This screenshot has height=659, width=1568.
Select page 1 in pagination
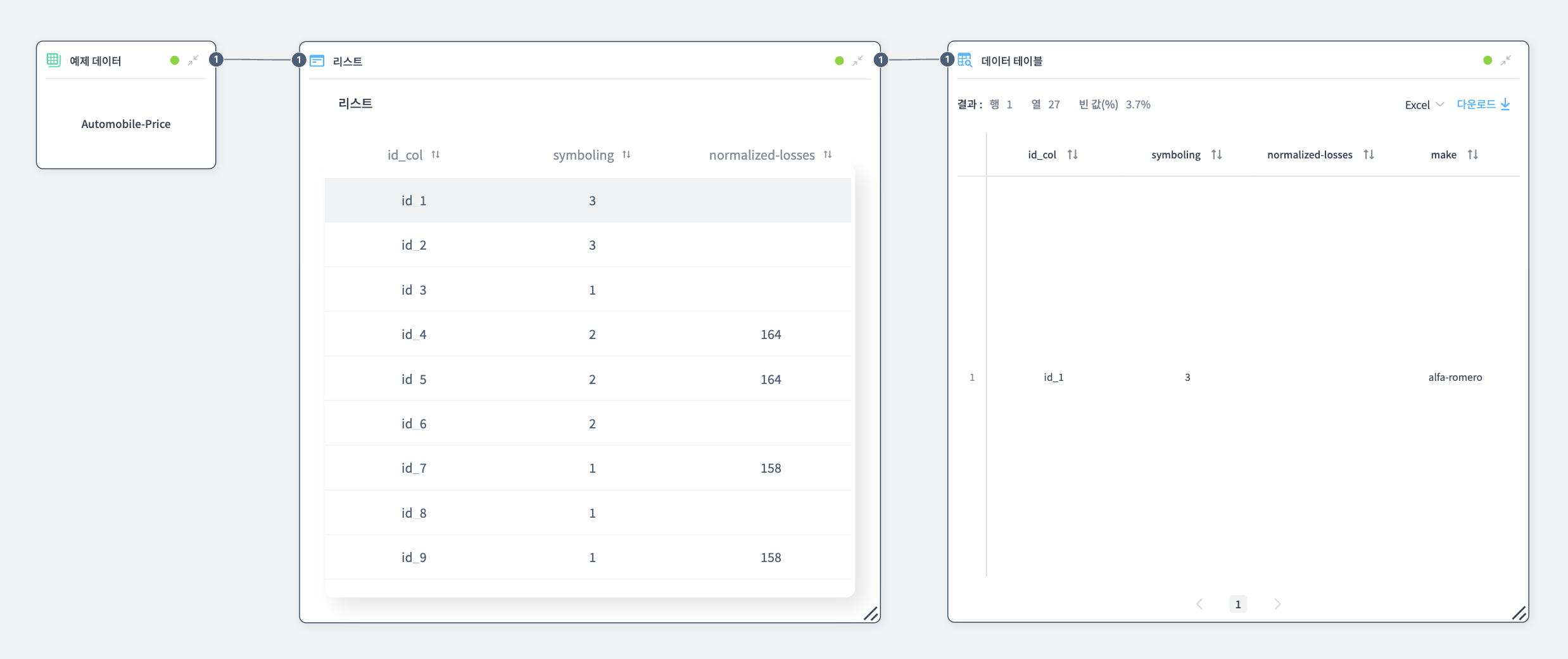[x=1238, y=604]
